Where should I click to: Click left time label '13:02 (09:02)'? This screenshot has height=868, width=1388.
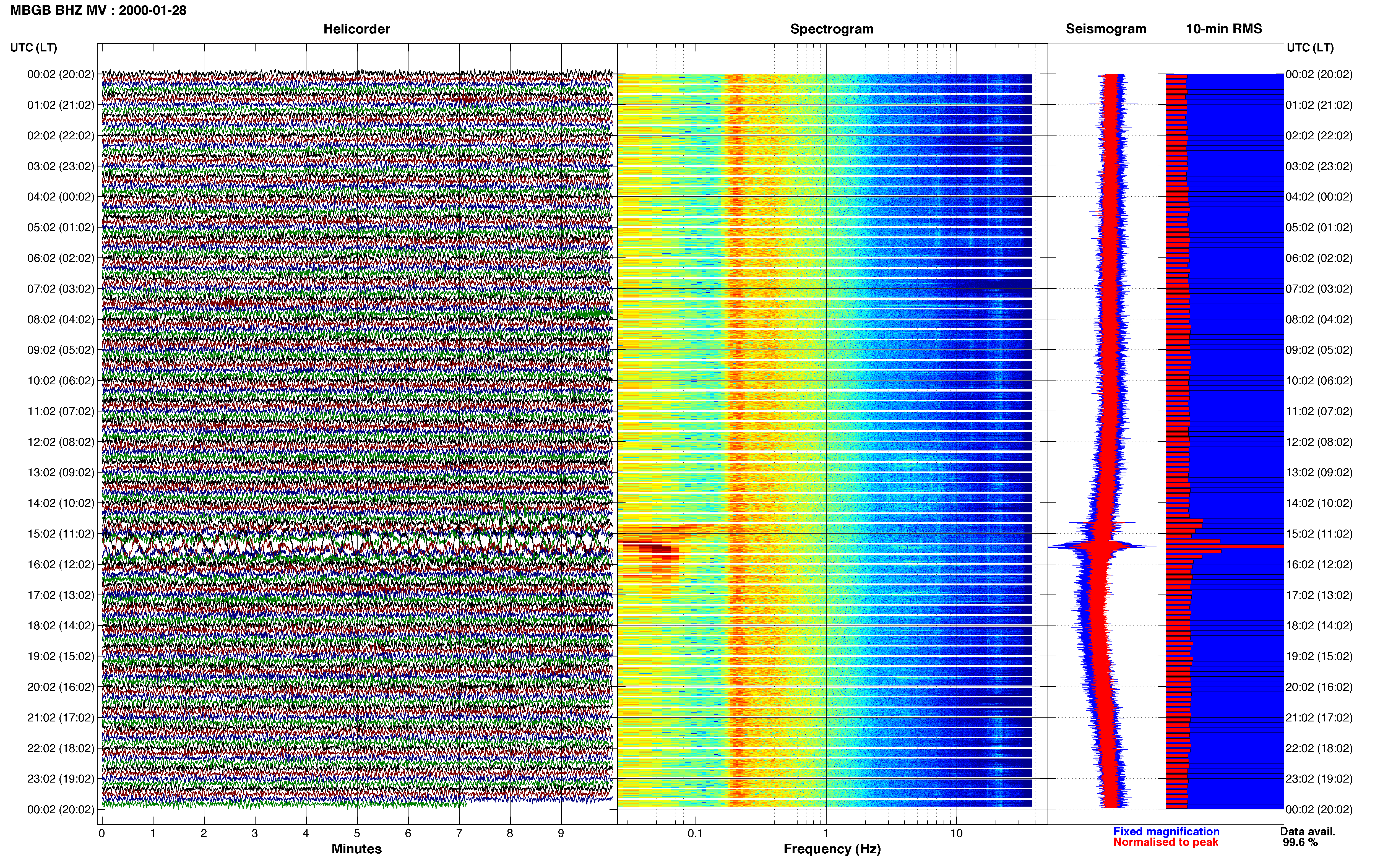click(x=60, y=473)
